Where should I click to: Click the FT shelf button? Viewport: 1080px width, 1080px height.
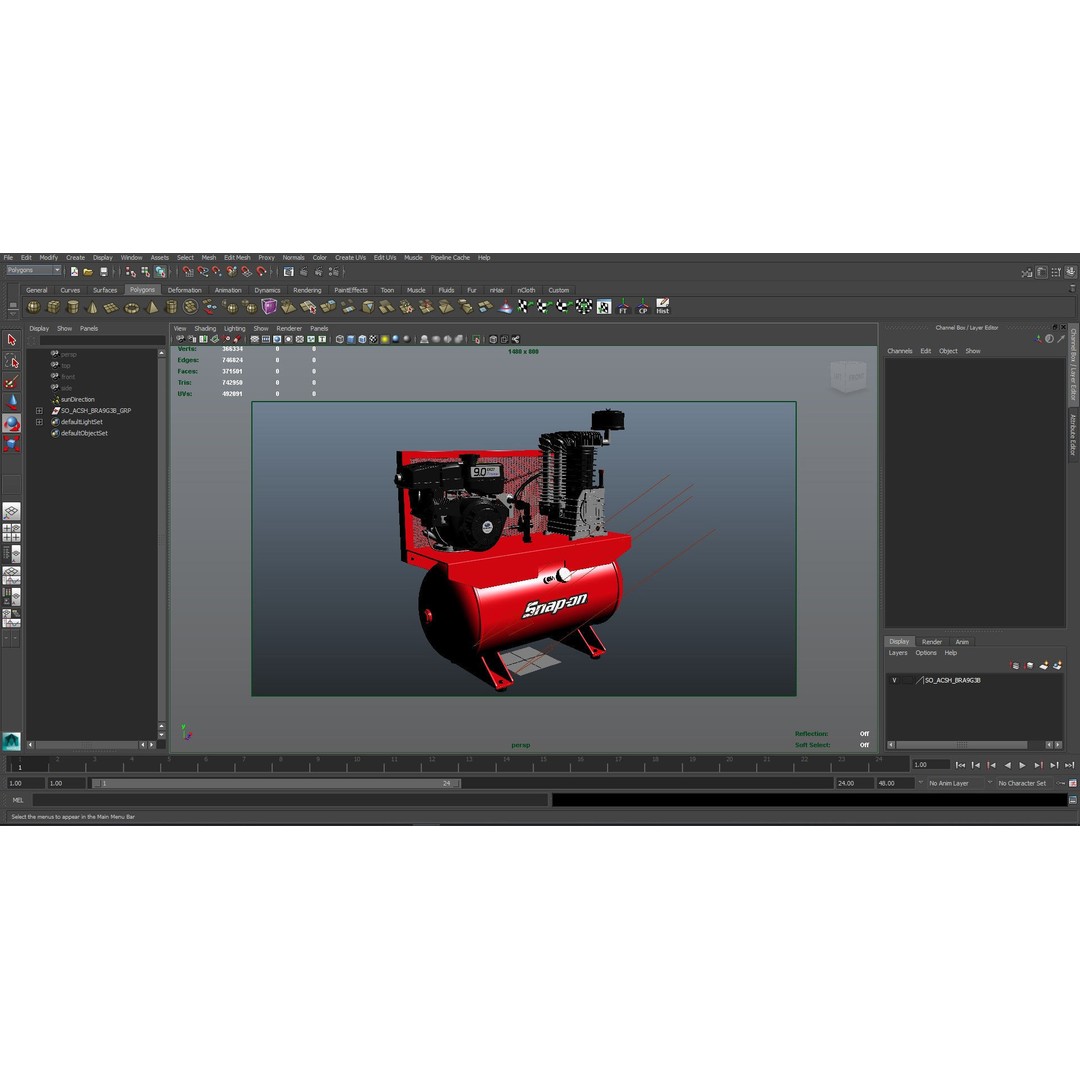coord(623,307)
